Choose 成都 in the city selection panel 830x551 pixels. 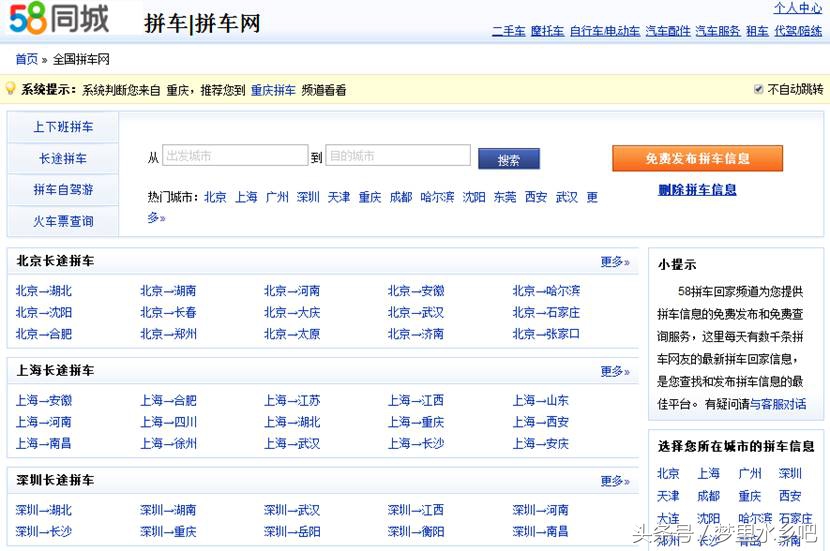[x=708, y=496]
